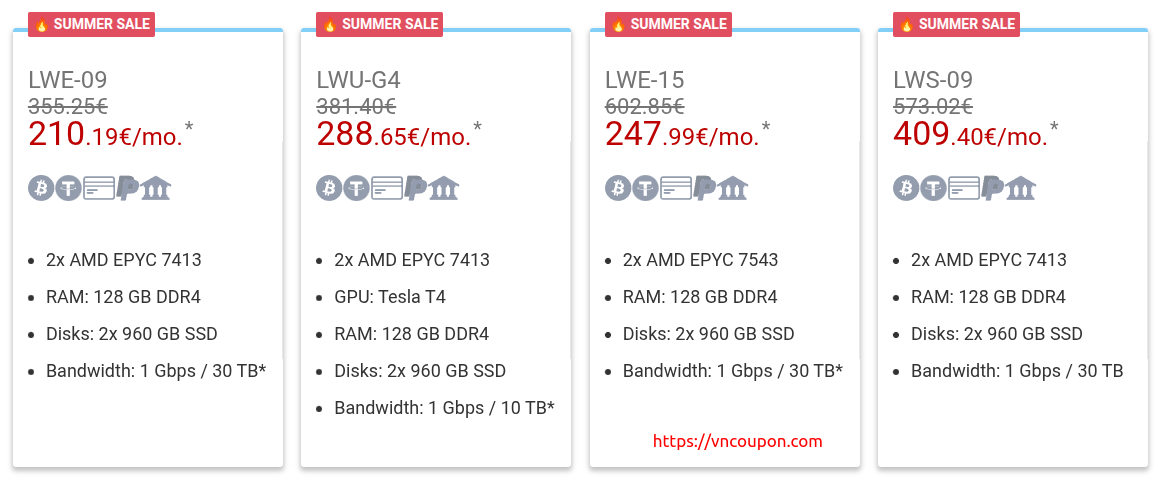
Task: Click the Tether icon on LWS-09 card
Action: [x=935, y=188]
